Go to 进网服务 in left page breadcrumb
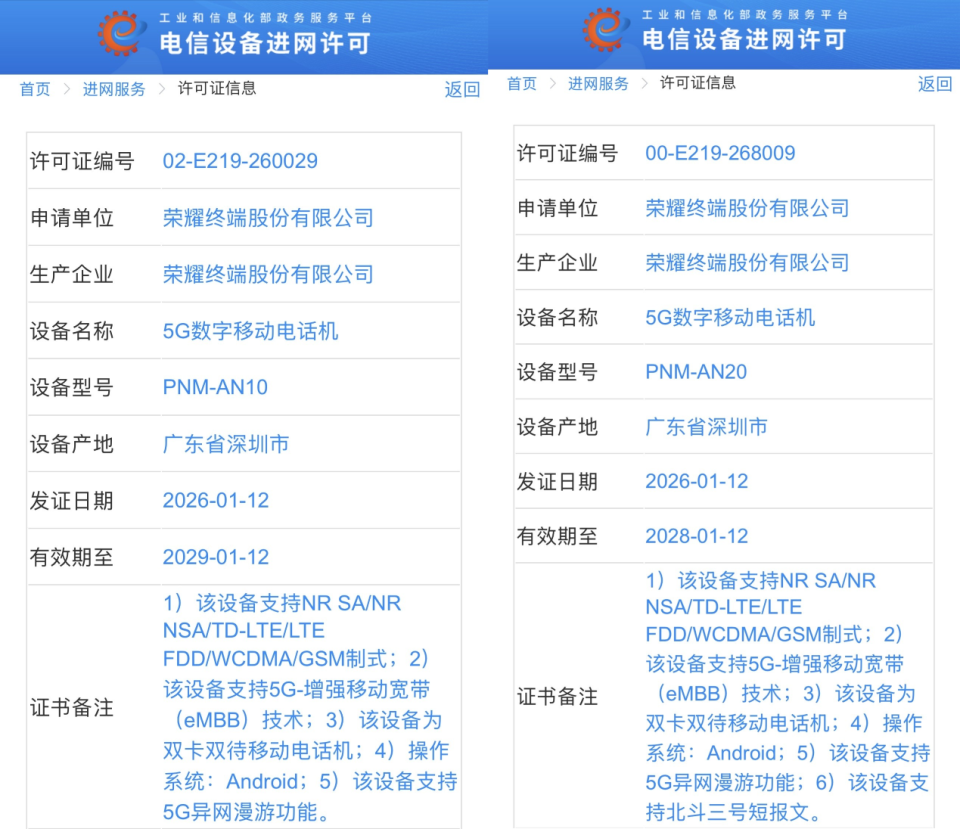 (114, 89)
